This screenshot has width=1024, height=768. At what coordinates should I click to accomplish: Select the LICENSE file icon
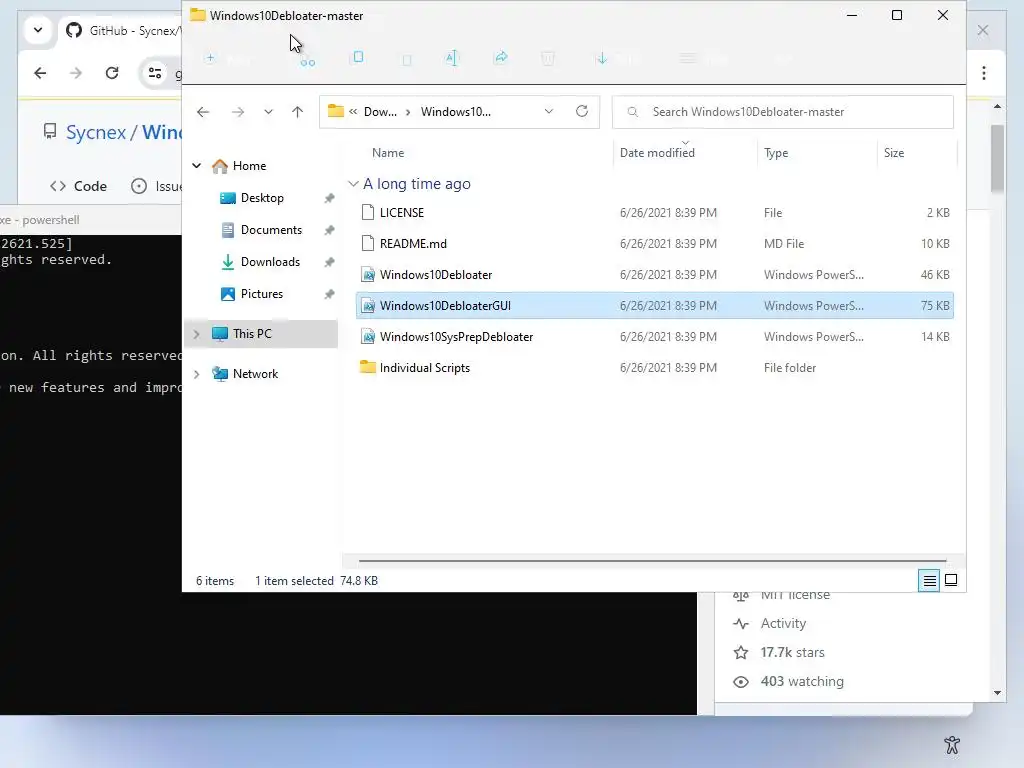pos(368,212)
